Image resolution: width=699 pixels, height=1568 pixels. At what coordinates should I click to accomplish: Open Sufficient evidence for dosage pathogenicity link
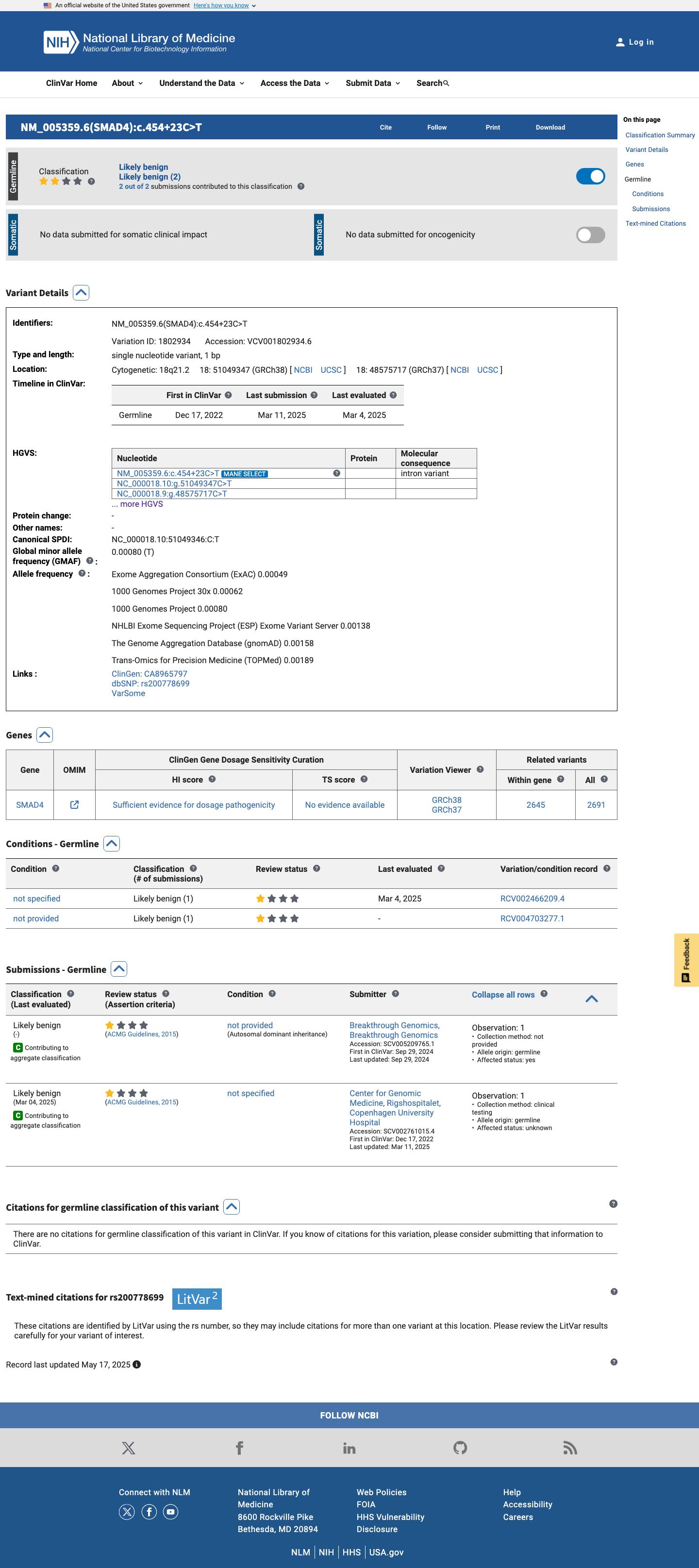tap(194, 805)
